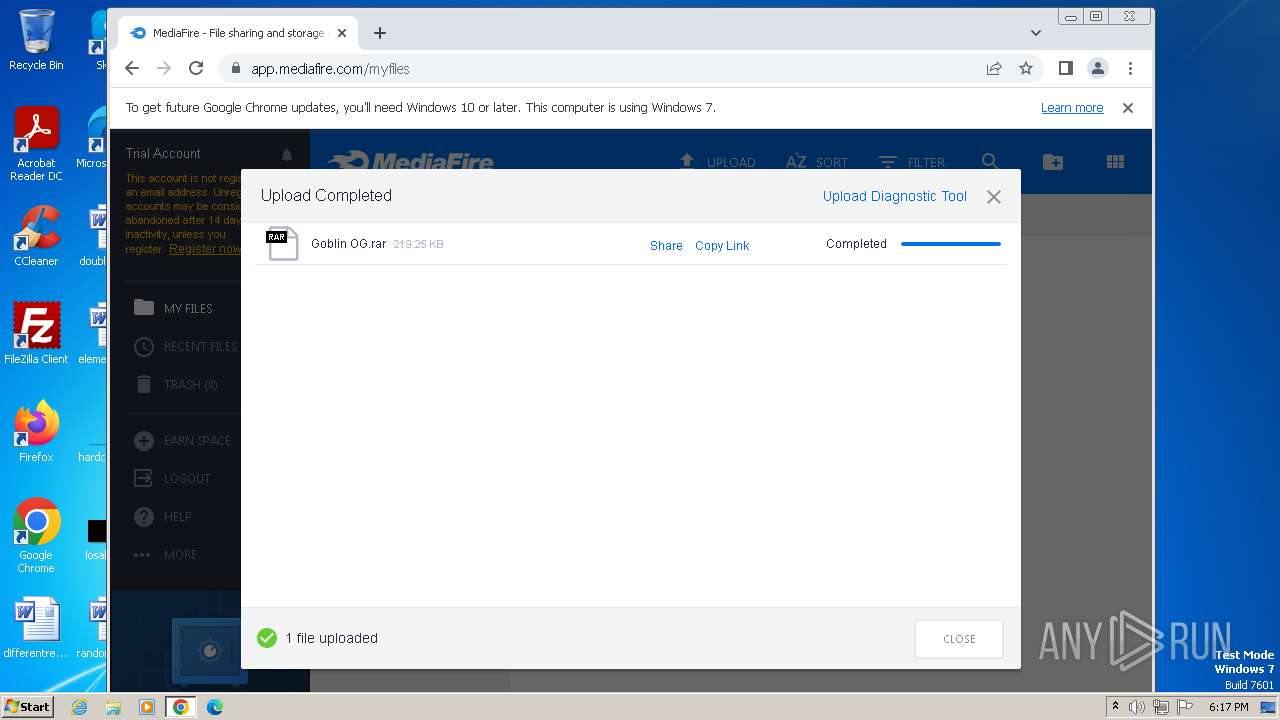Dismiss the Chrome update notification bar
Image resolution: width=1280 pixels, height=720 pixels.
pos(1128,108)
